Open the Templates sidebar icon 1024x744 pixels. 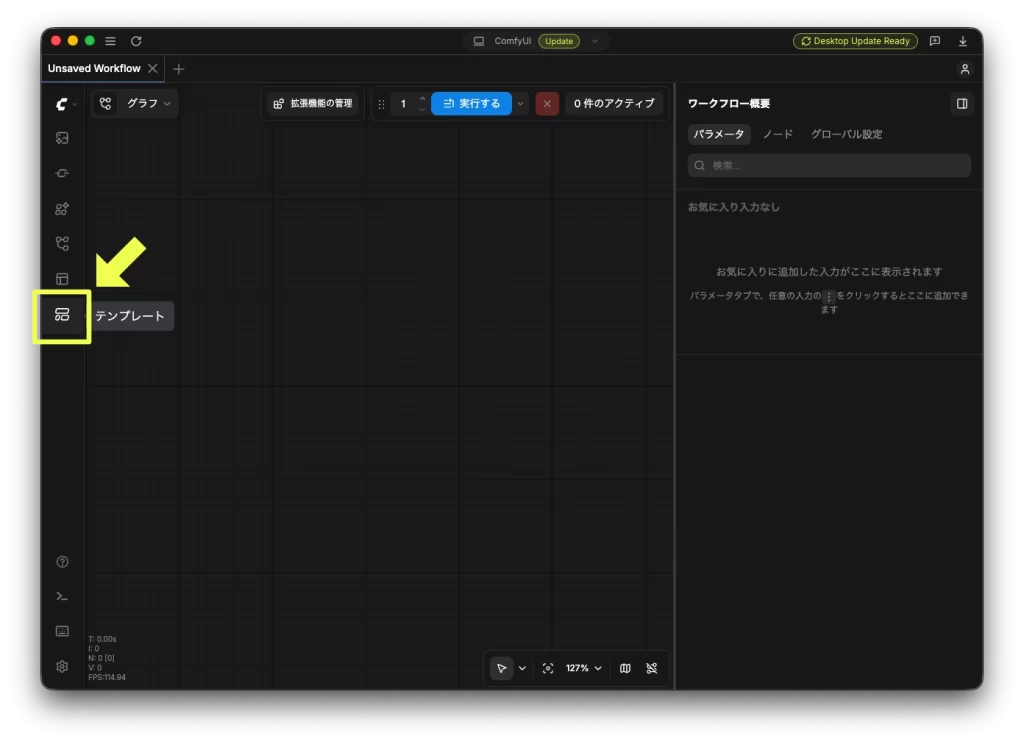point(62,315)
